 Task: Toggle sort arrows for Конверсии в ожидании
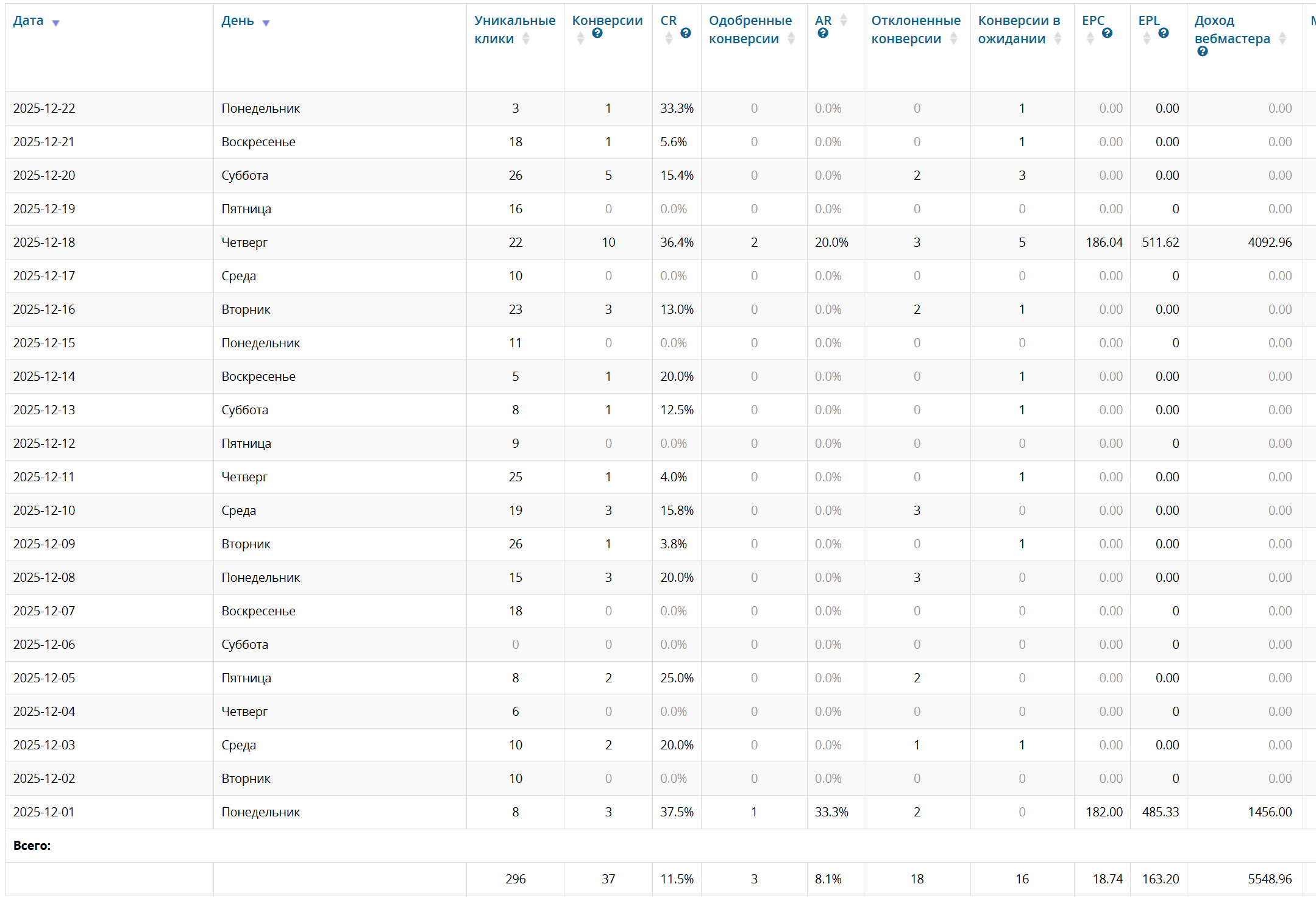pos(1058,39)
